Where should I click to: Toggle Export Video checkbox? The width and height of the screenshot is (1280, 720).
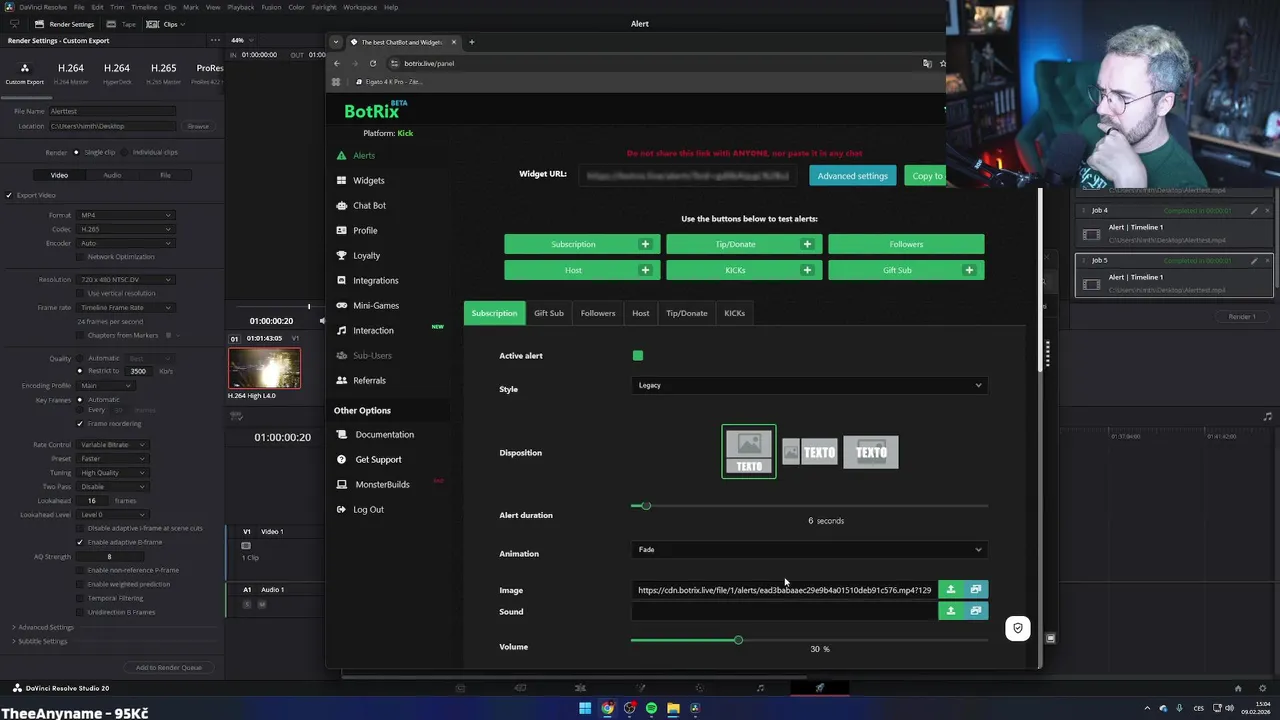click(x=9, y=195)
